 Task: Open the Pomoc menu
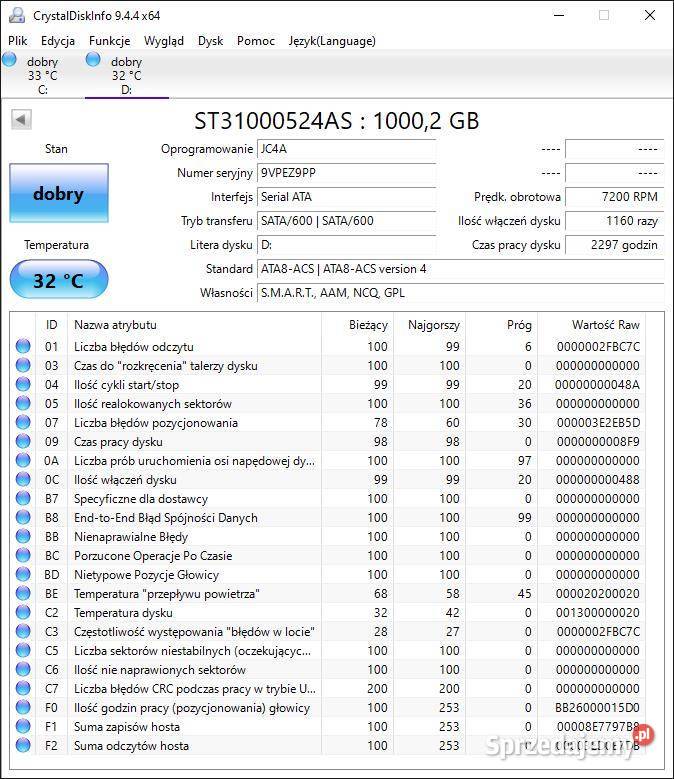[x=255, y=41]
